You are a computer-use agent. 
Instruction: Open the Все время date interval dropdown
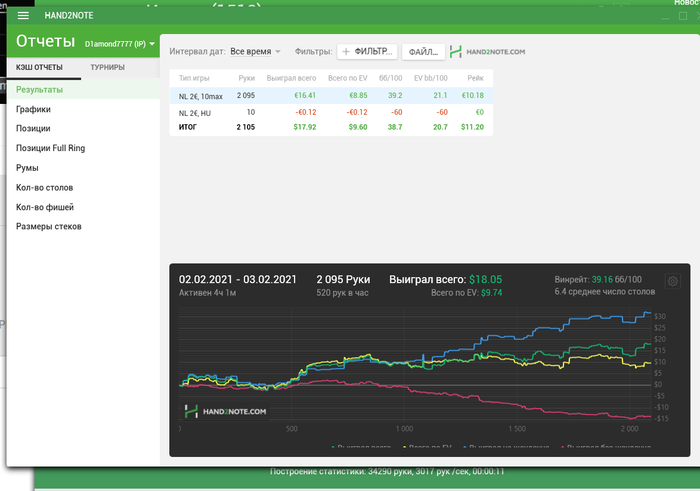255,51
